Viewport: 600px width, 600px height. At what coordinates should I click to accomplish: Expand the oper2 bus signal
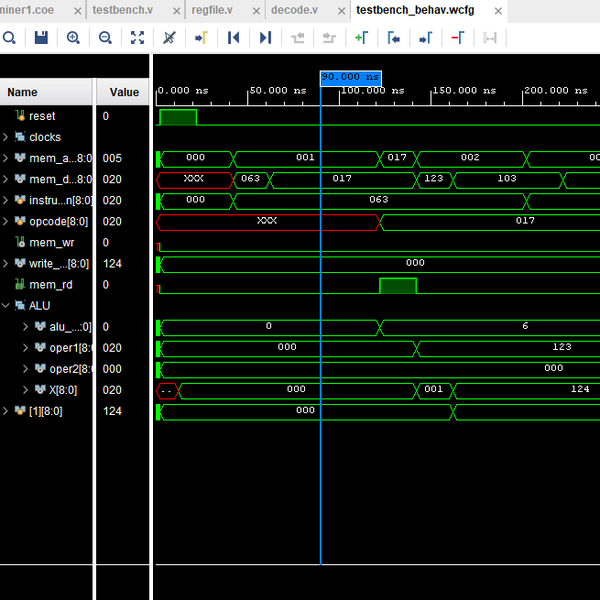(x=25, y=368)
